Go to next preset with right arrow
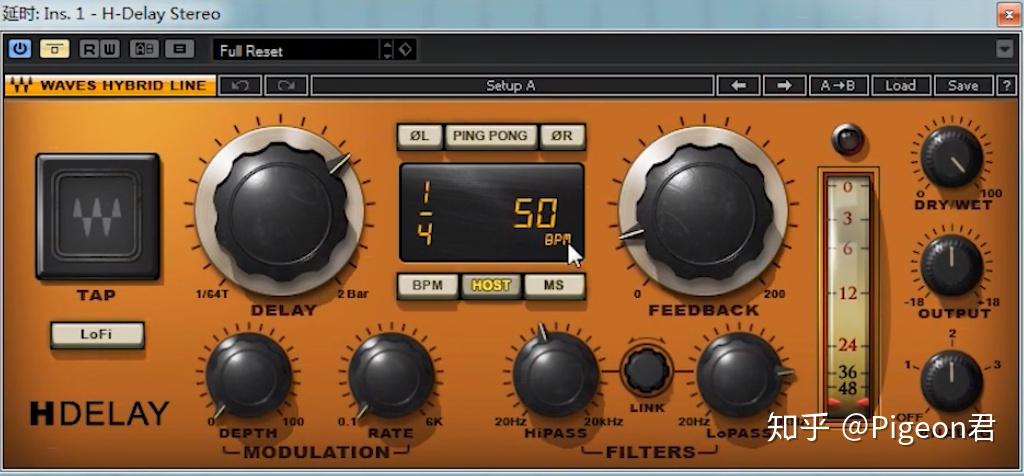 point(784,85)
